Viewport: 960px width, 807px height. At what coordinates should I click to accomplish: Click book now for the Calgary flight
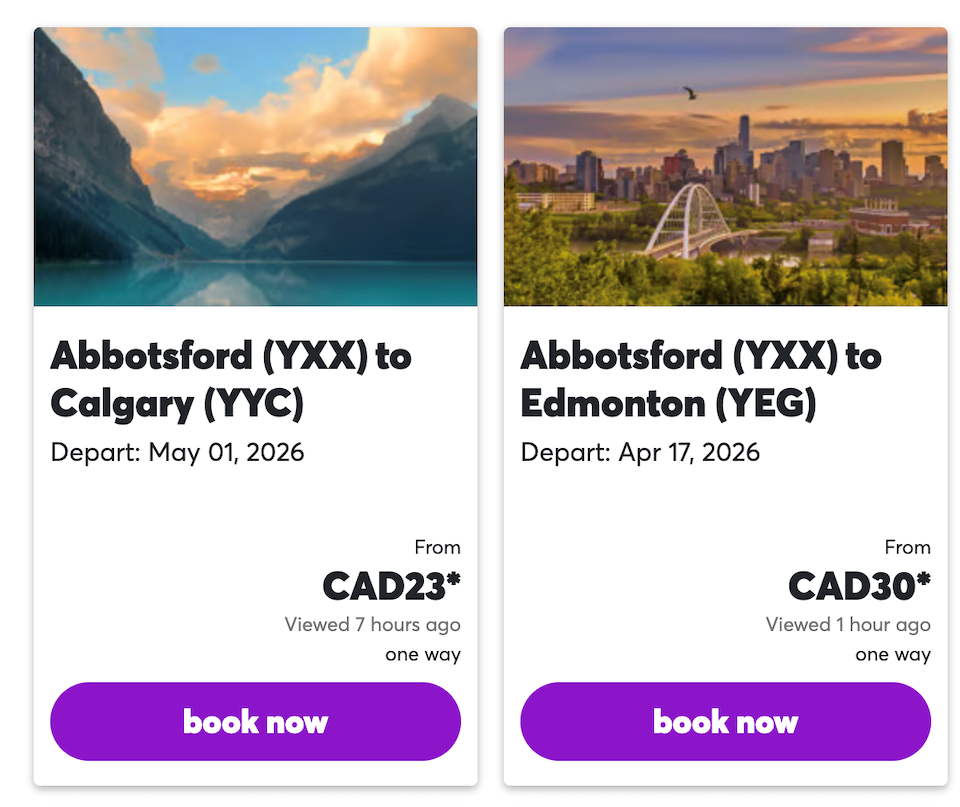coord(255,721)
